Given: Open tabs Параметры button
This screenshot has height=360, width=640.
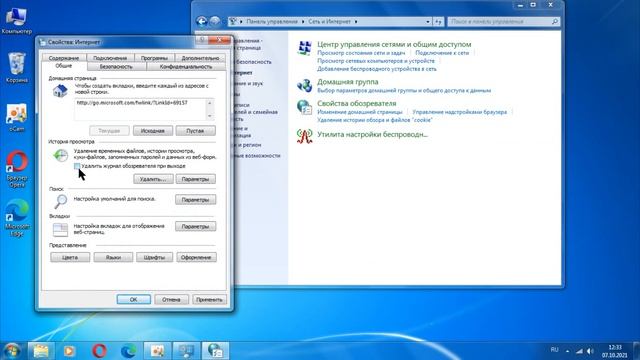Looking at the screenshot, I should coord(196,227).
